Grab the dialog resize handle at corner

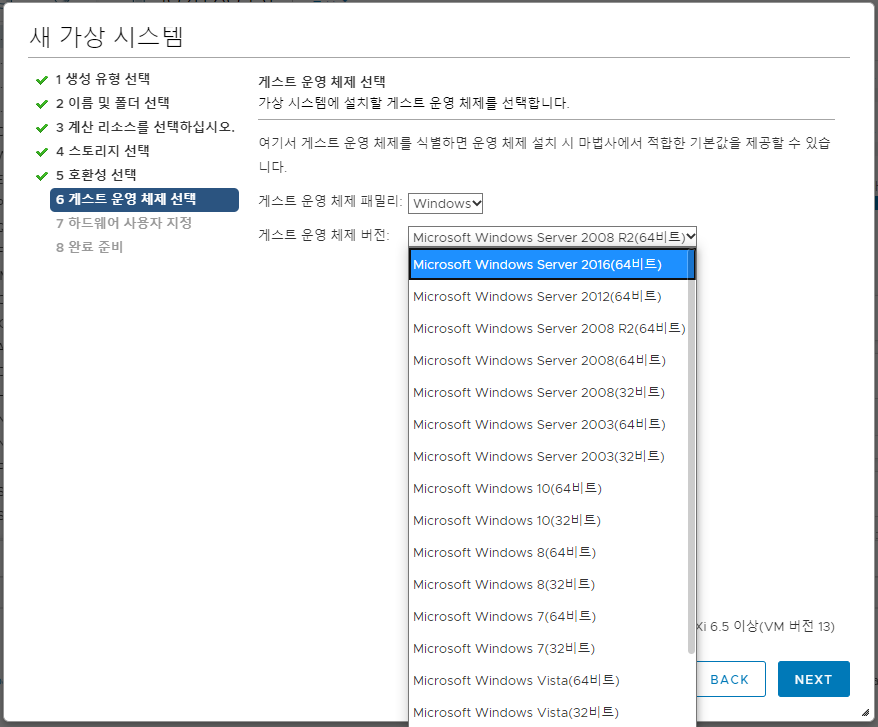click(866, 712)
